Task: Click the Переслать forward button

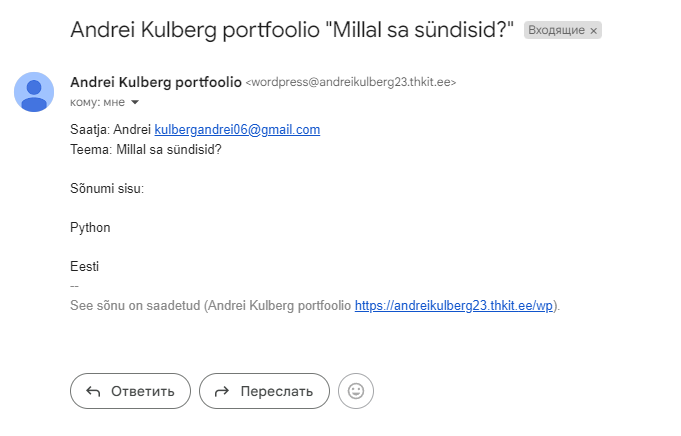Action: (264, 391)
